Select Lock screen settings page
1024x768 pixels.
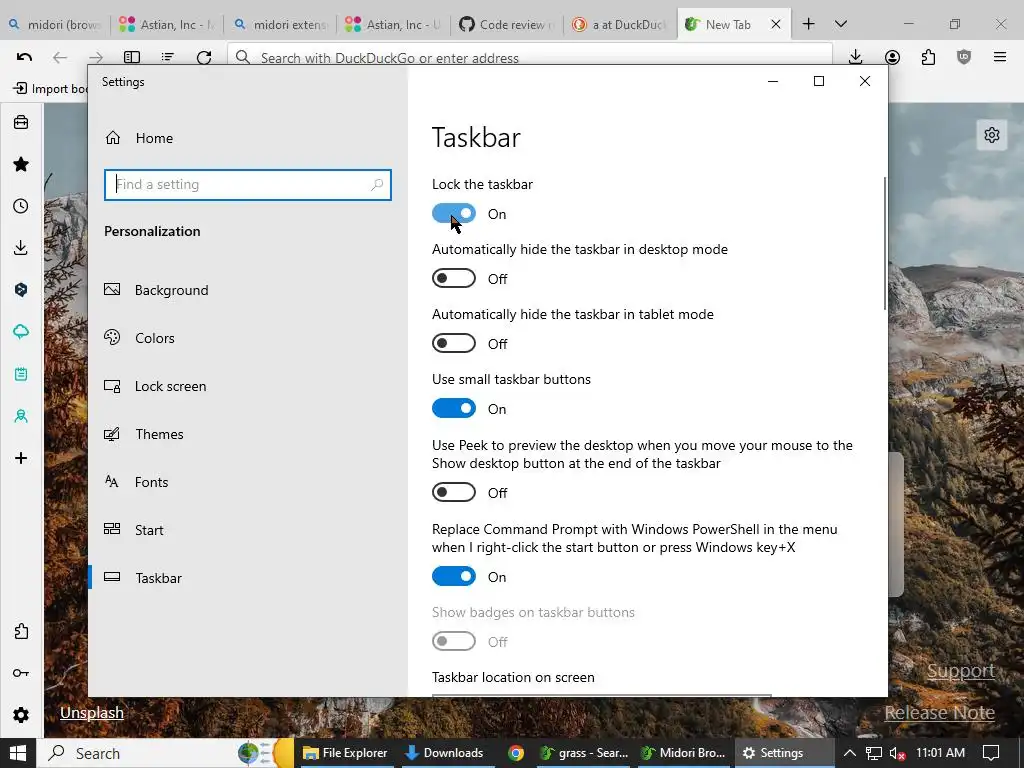tap(248, 386)
